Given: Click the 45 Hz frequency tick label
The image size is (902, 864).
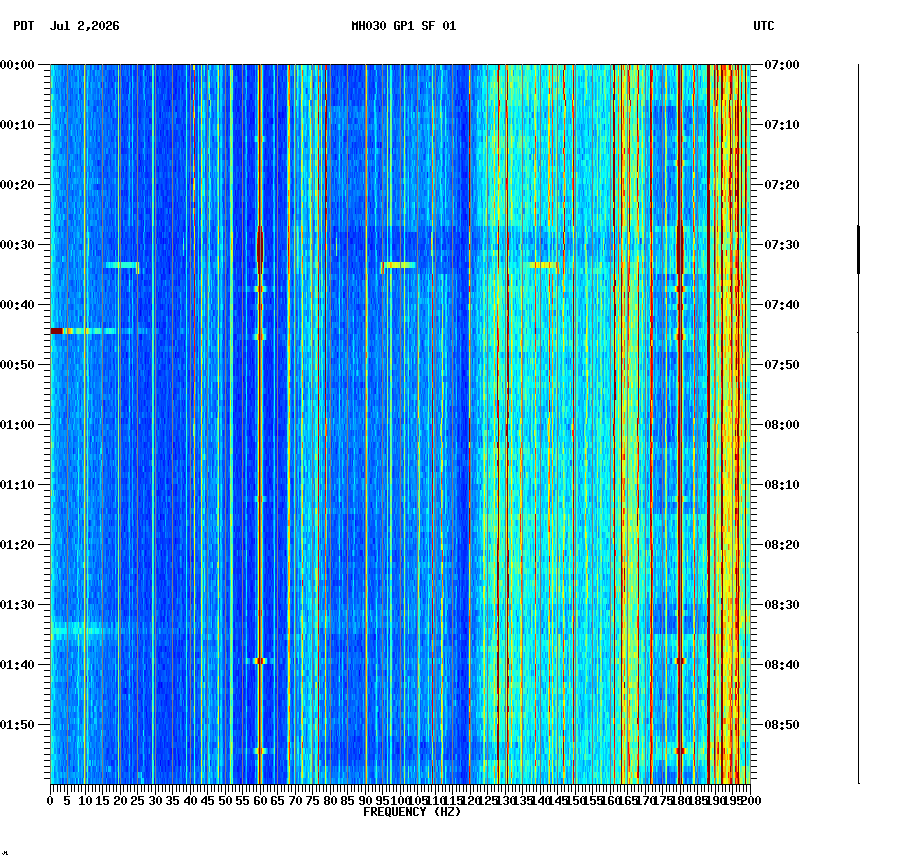Looking at the screenshot, I should [208, 801].
